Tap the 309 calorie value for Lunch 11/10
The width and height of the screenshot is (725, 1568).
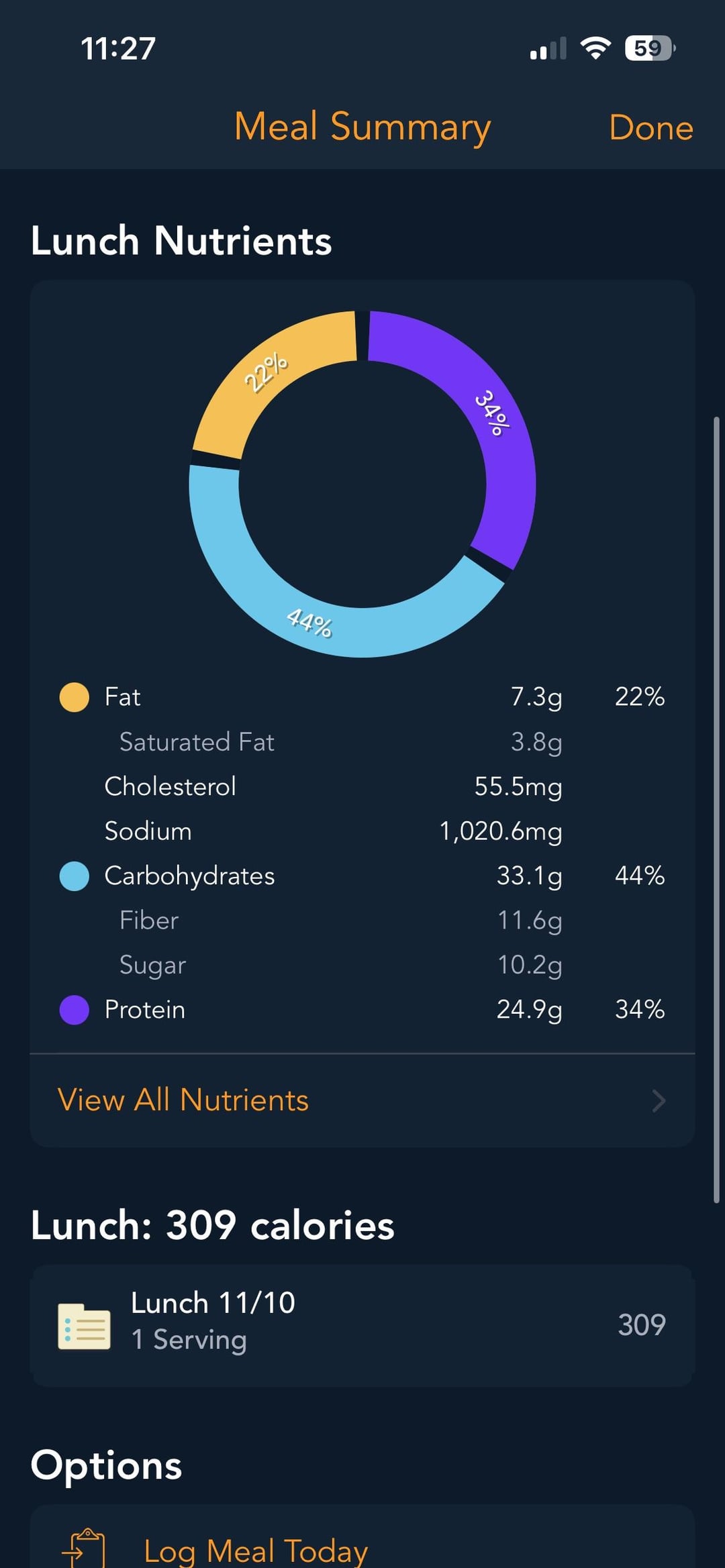pyautogui.click(x=641, y=1325)
